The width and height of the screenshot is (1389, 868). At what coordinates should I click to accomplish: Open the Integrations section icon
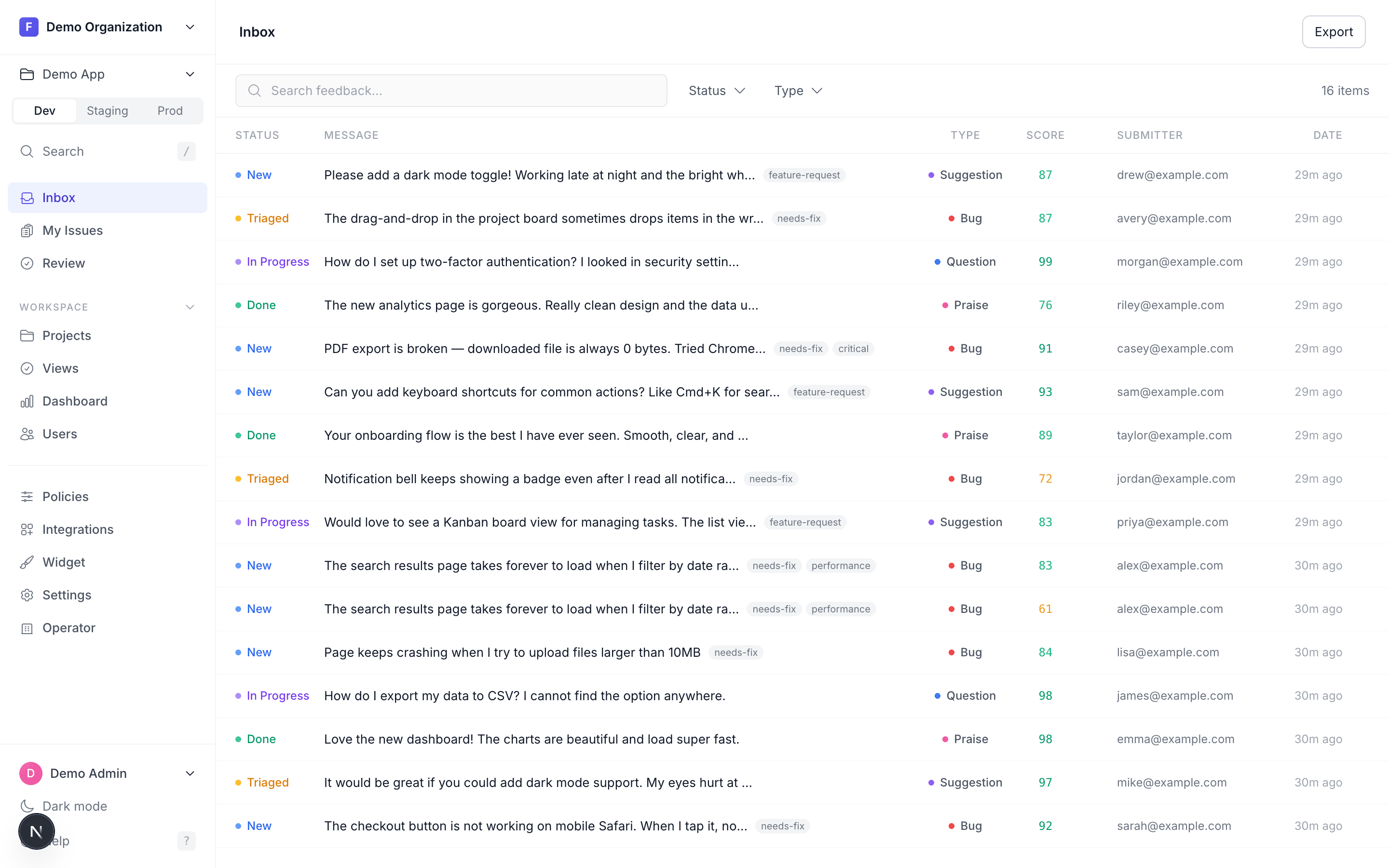click(x=27, y=529)
